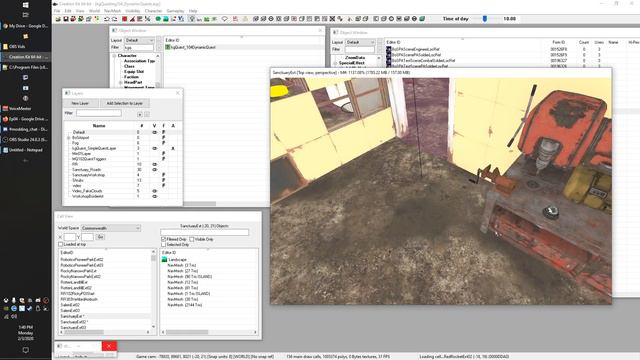The height and width of the screenshot is (360, 640).
Task: Open the Character menu
Action: [x=153, y=11]
